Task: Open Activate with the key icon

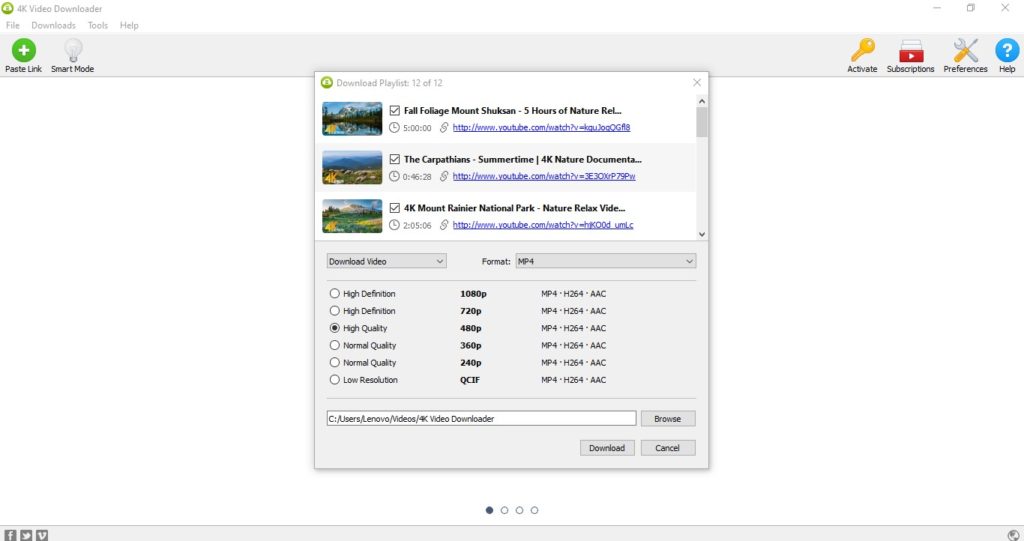Action: [x=862, y=50]
